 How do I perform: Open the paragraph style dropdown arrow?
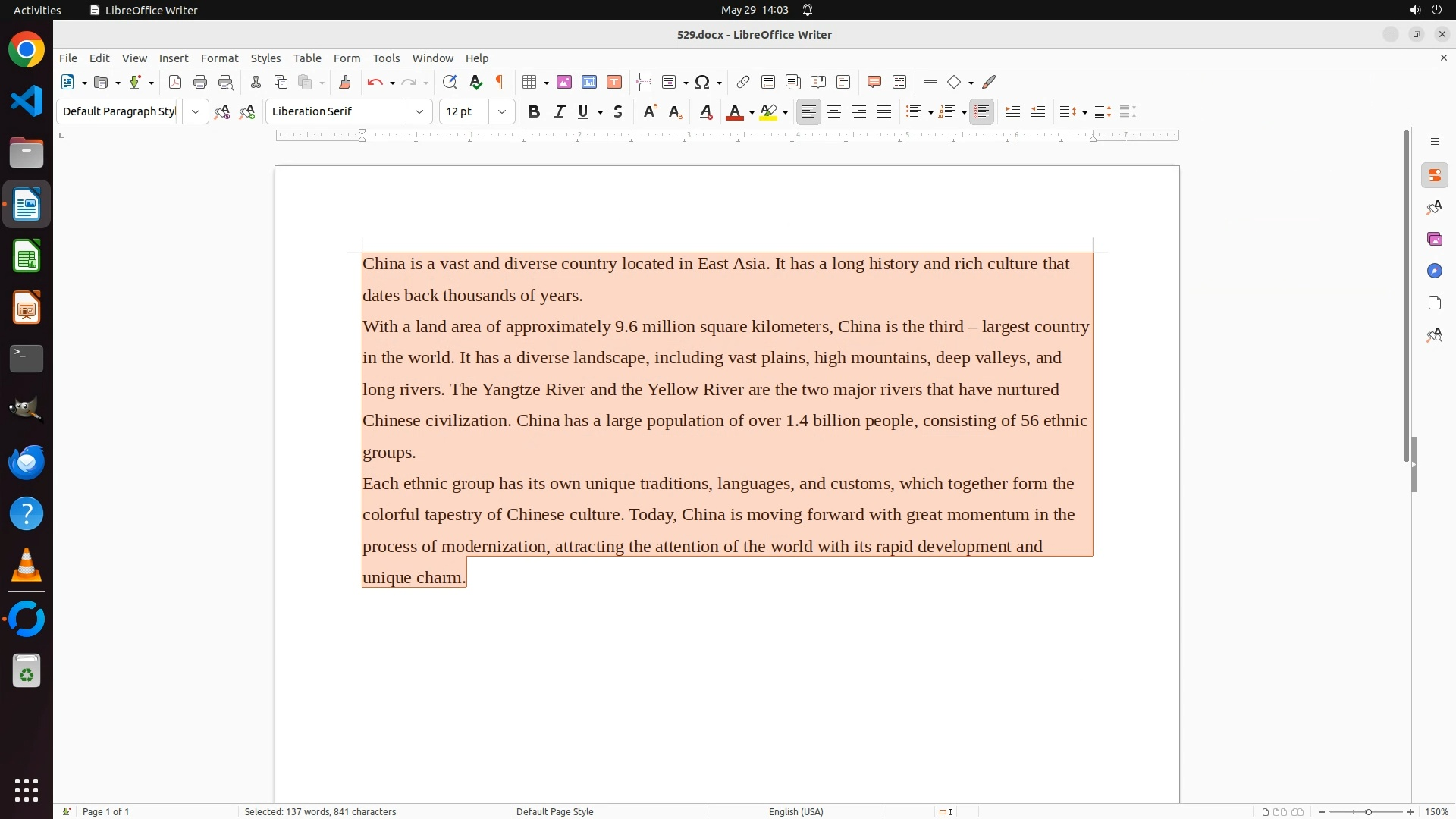pos(196,112)
